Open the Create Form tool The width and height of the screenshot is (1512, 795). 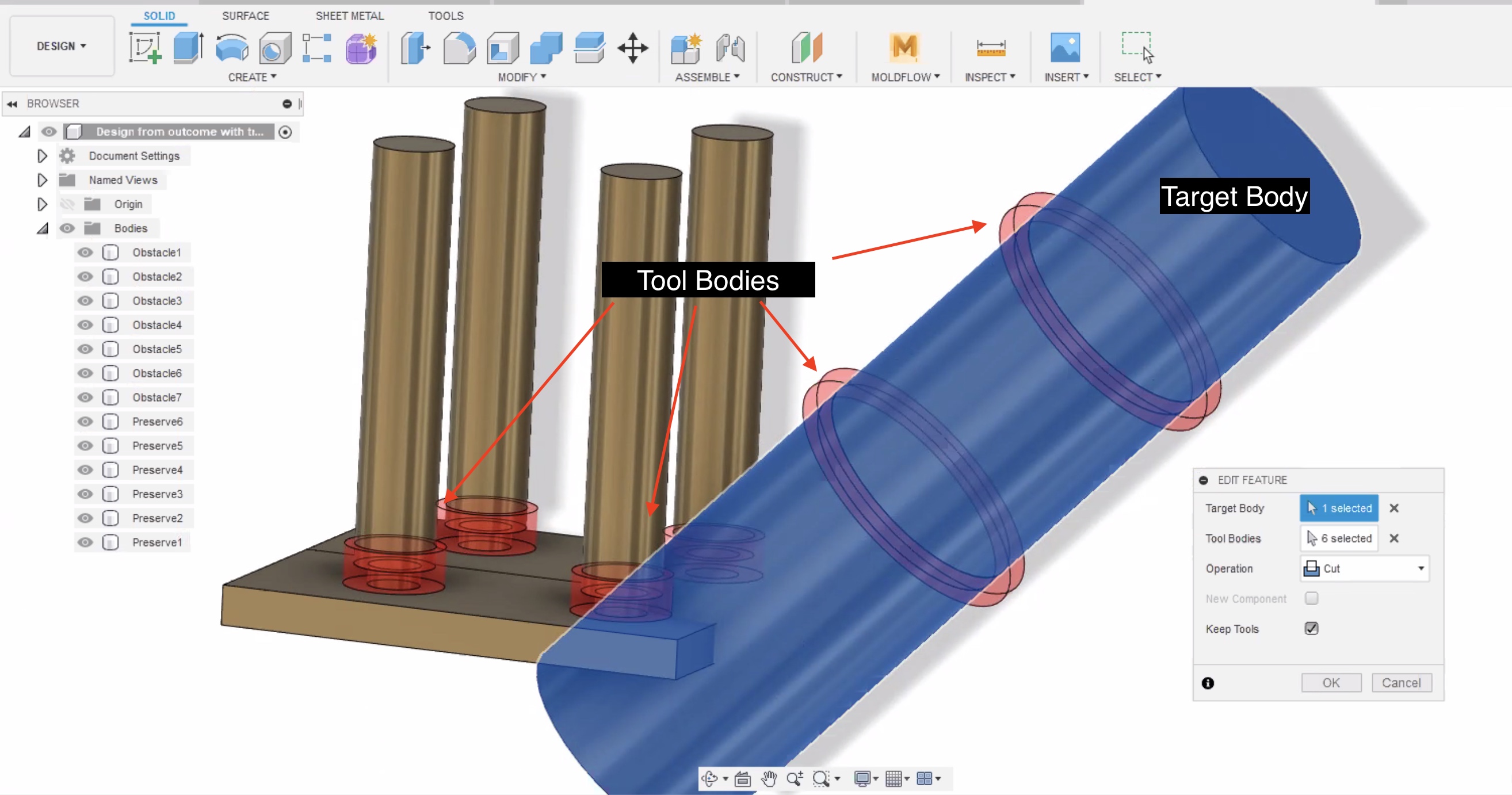click(360, 48)
